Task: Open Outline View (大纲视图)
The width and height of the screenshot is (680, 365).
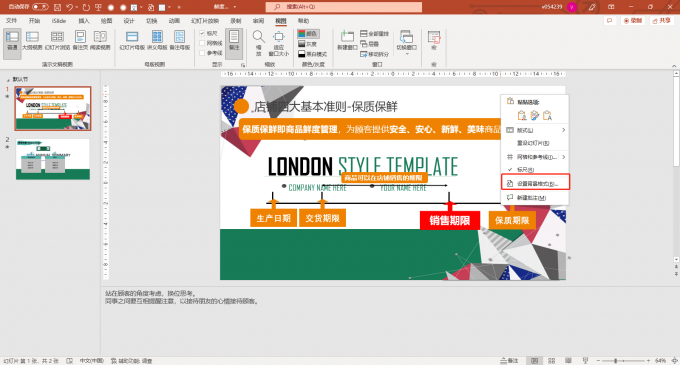Action: [32, 41]
